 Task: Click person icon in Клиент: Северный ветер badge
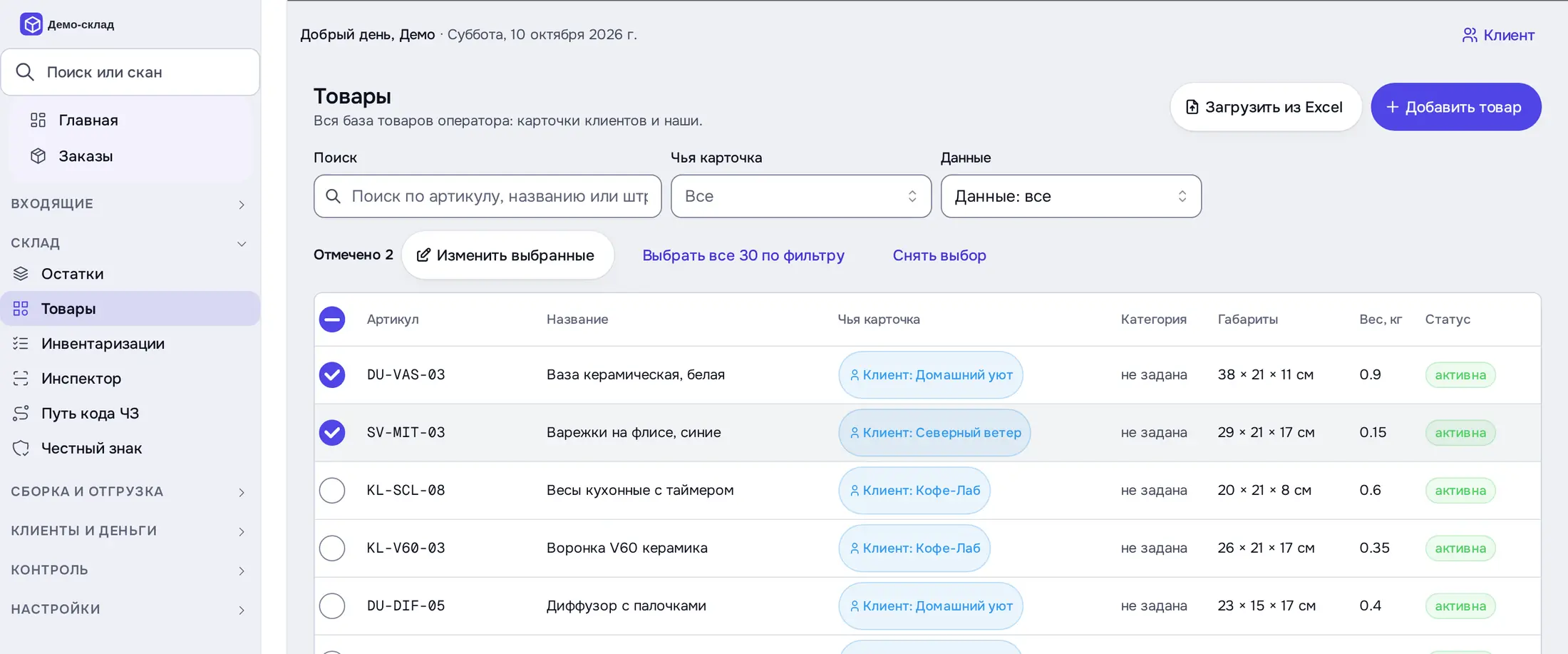pos(855,433)
